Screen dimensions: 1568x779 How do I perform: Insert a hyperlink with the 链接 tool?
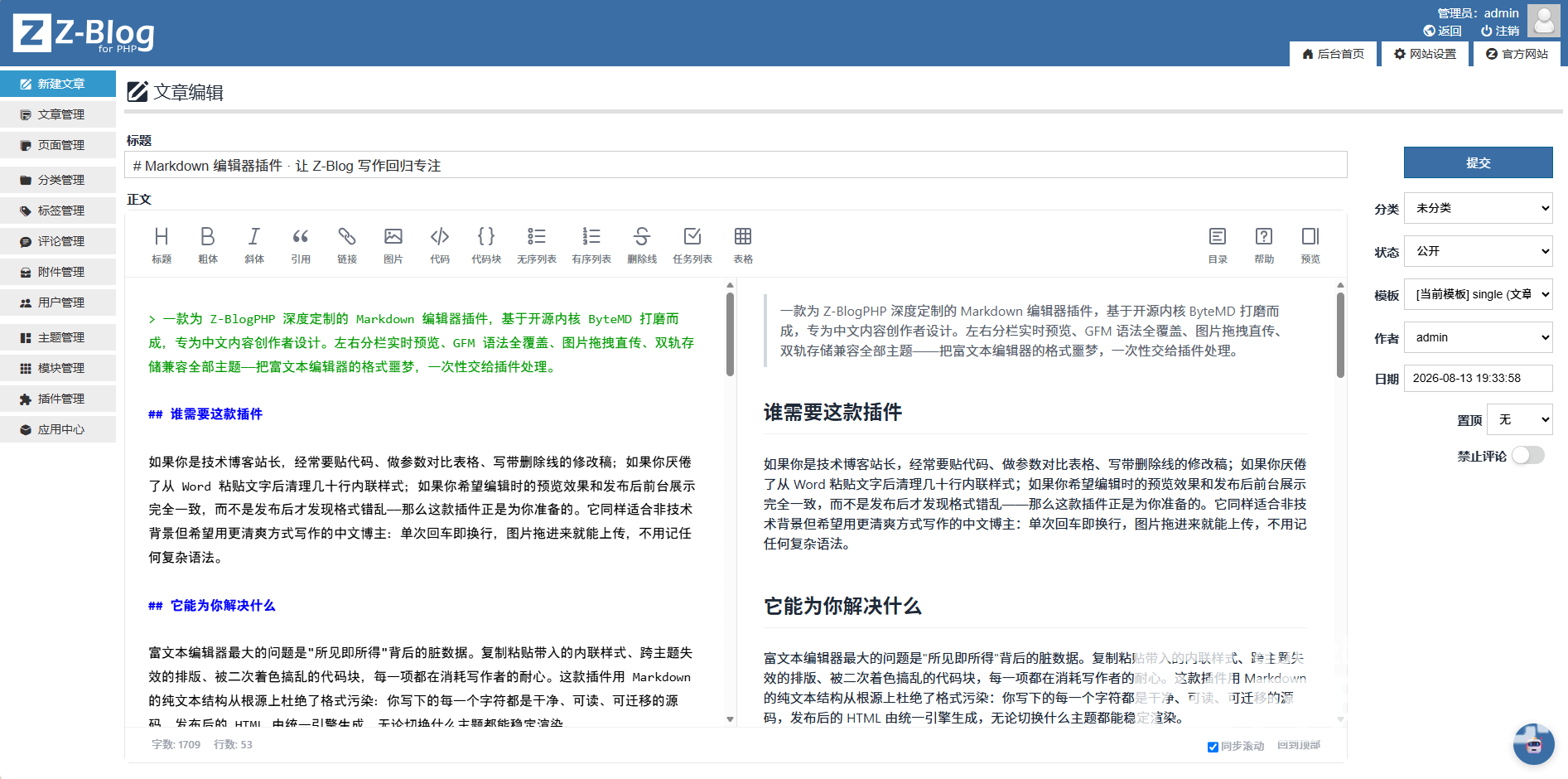point(347,245)
